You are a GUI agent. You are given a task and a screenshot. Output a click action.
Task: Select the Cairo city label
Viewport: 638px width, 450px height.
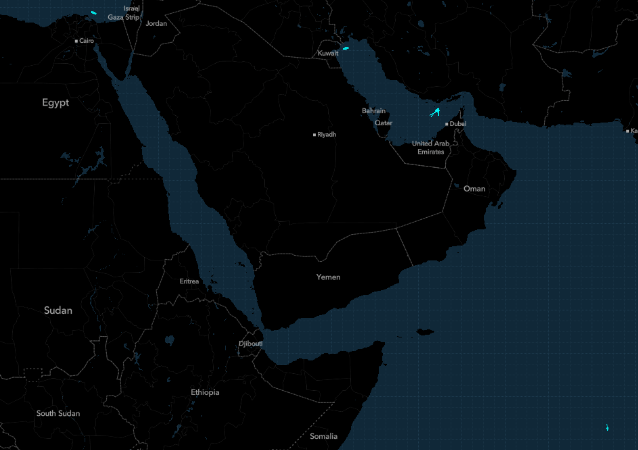[85, 41]
